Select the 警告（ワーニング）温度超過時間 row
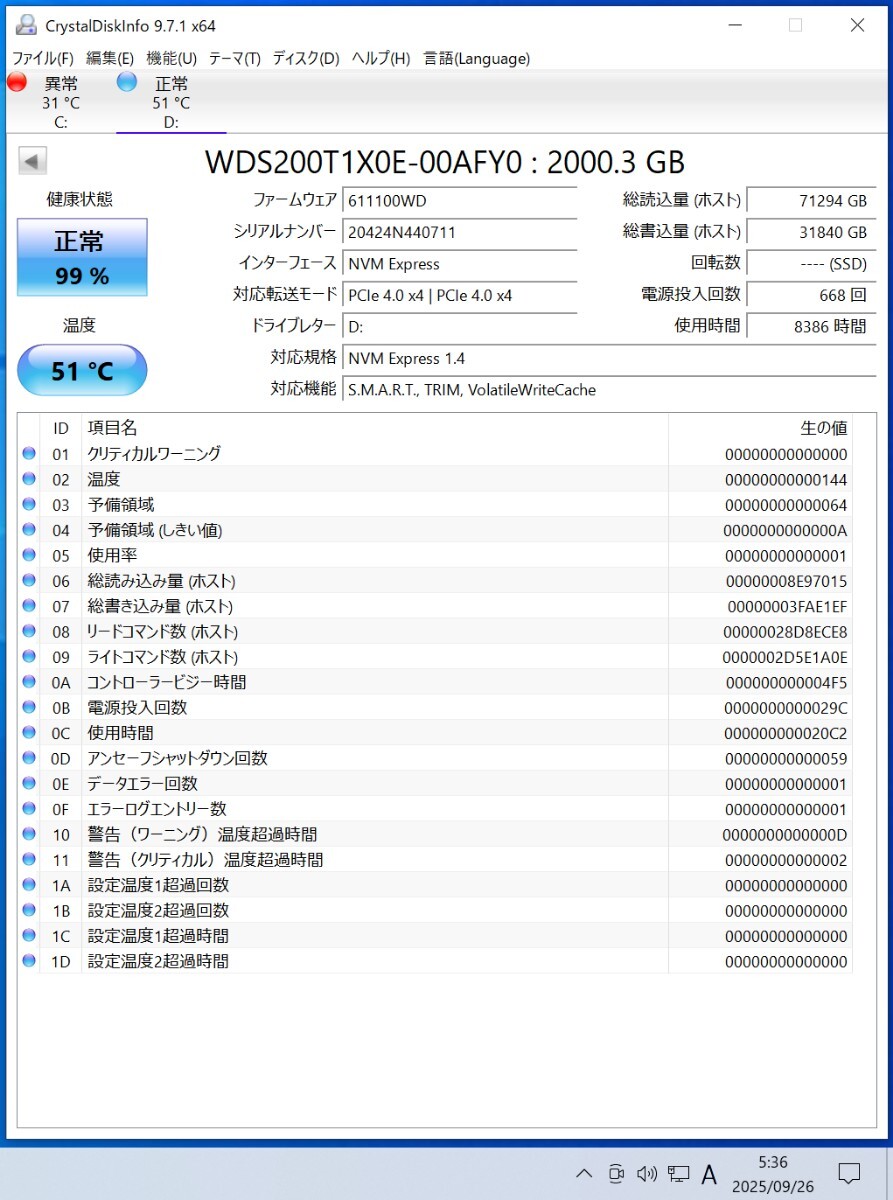This screenshot has width=893, height=1200. click(436, 834)
